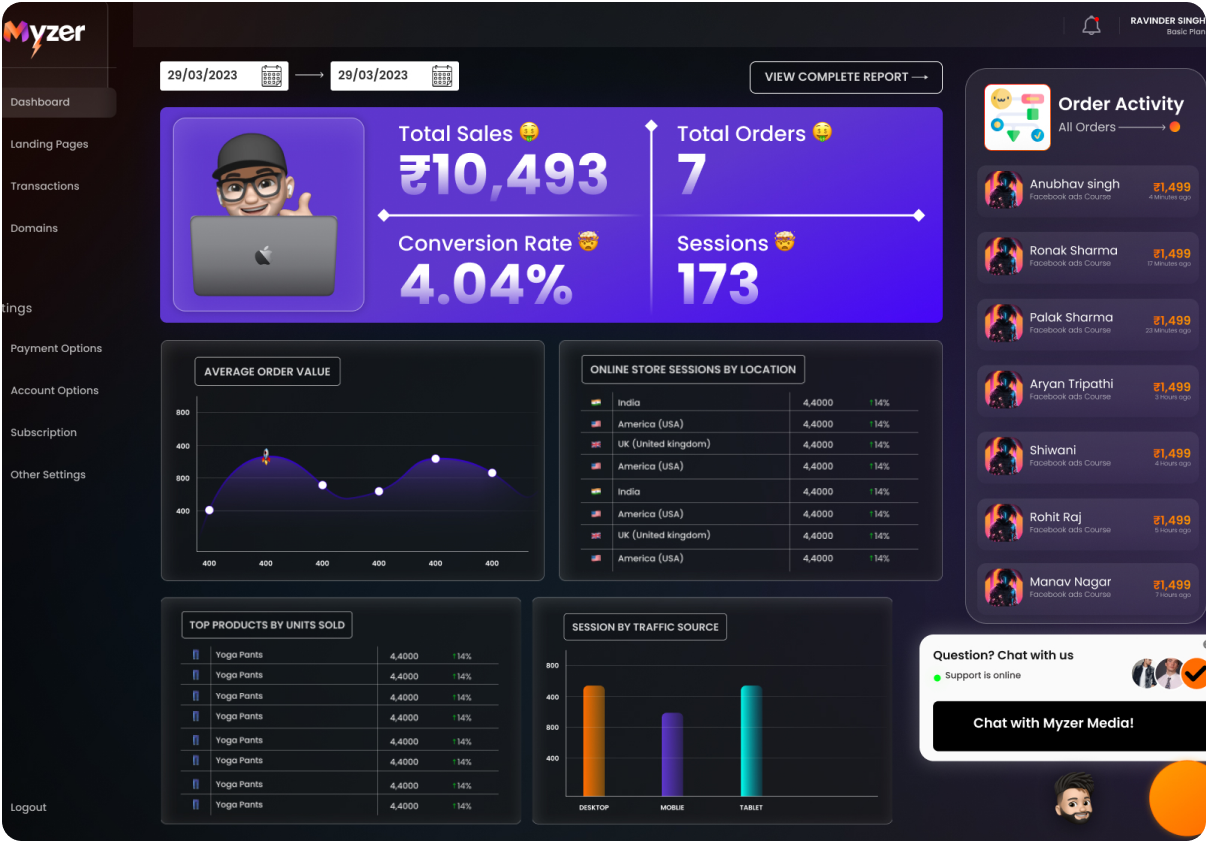Image resolution: width=1208 pixels, height=843 pixels.
Task: Click the rocket marker on the chart
Action: coord(266,456)
